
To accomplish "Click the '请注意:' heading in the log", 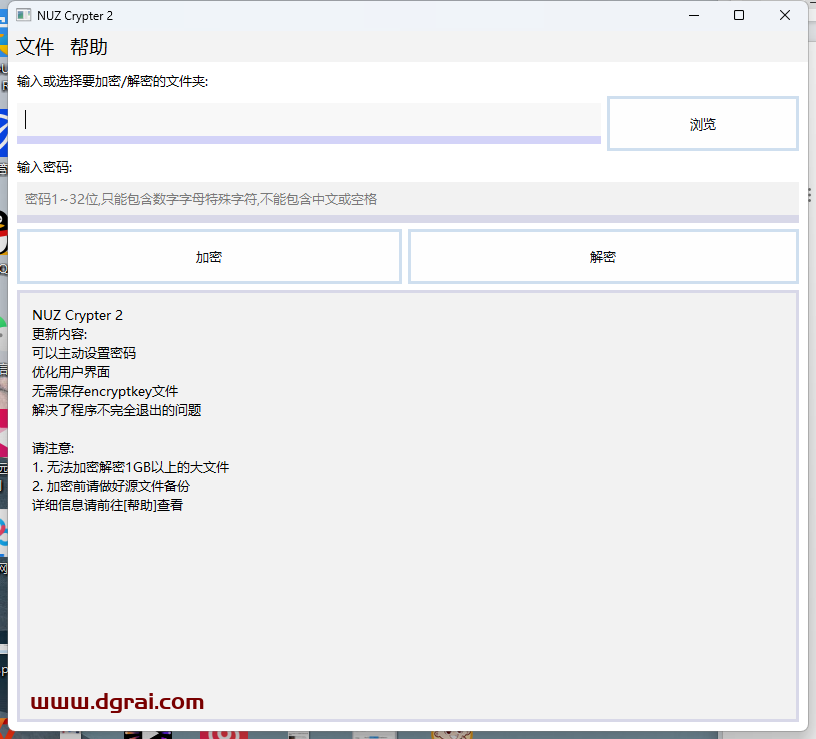I will point(53,448).
